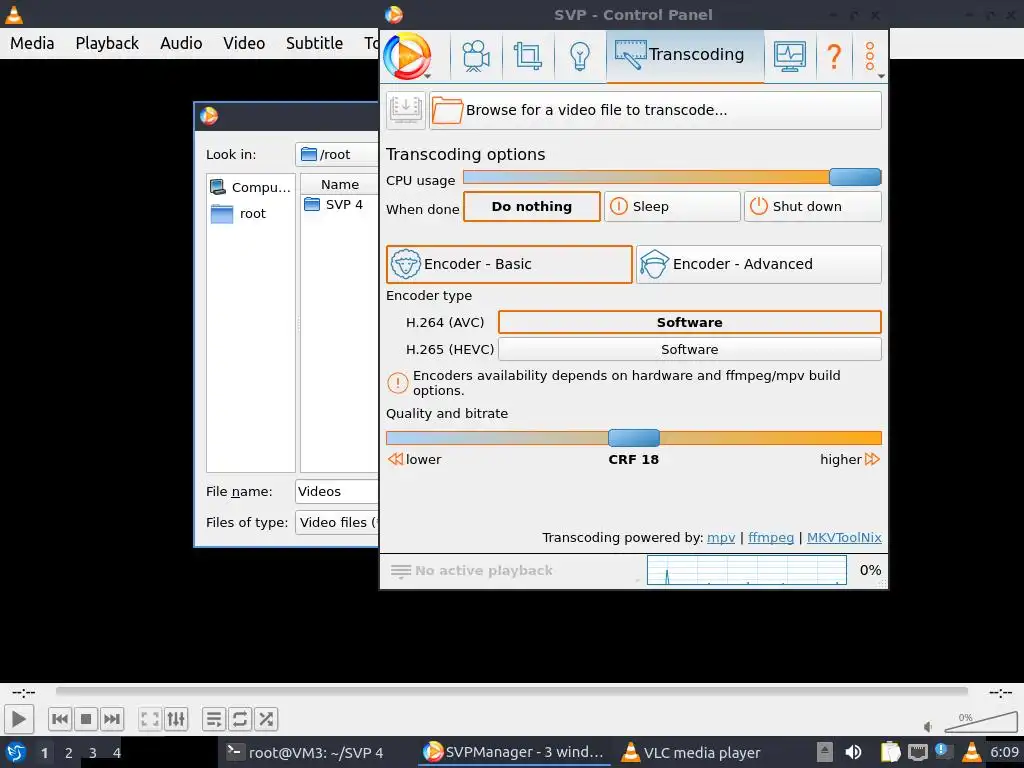
Task: Click the Name column header
Action: 340,184
